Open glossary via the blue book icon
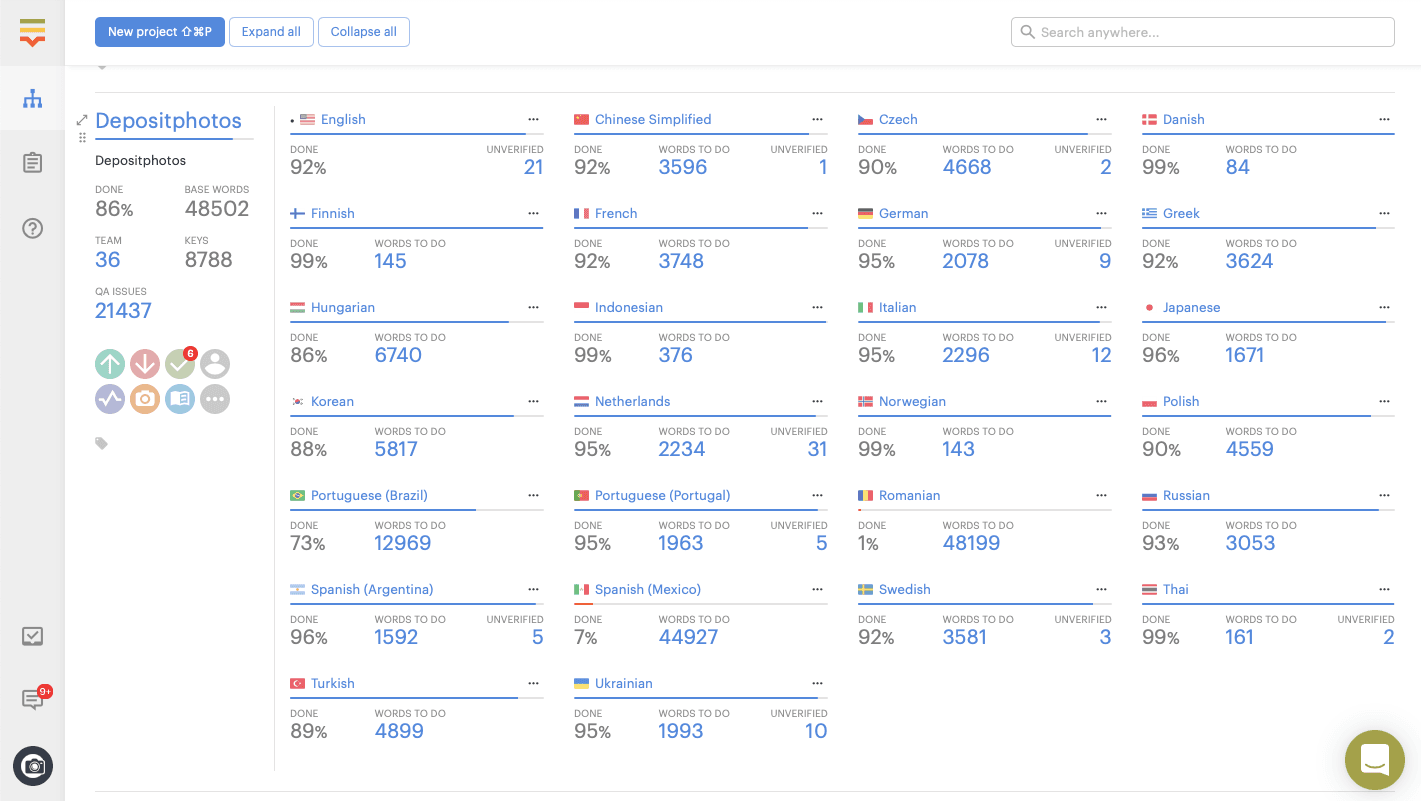1421x801 pixels. (x=180, y=399)
